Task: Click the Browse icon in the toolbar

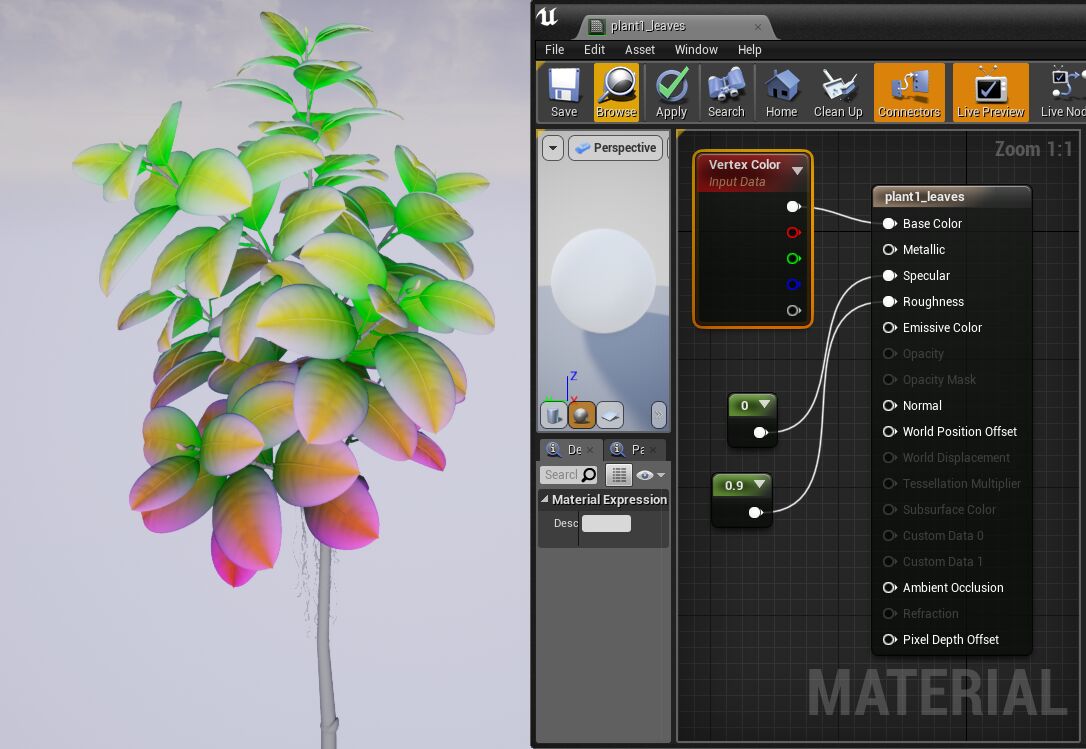Action: point(616,91)
